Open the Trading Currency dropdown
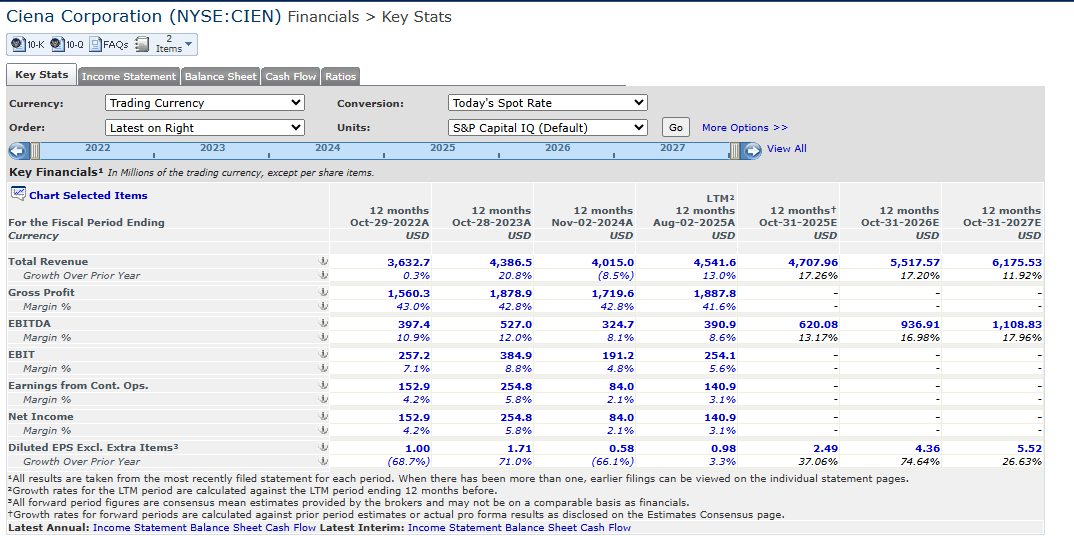Screen dimensions: 1074x536 click(x=204, y=103)
